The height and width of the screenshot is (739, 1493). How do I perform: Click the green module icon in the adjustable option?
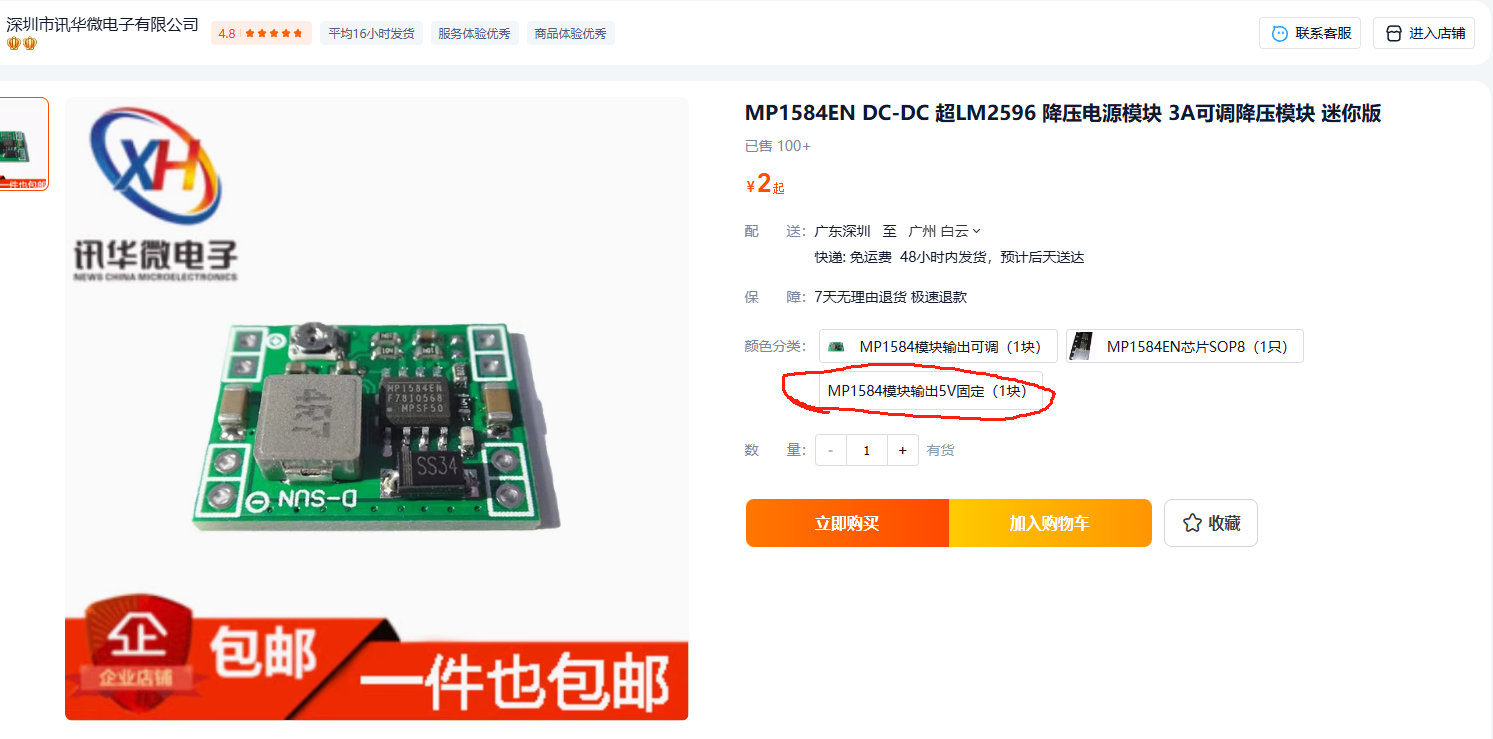click(837, 347)
